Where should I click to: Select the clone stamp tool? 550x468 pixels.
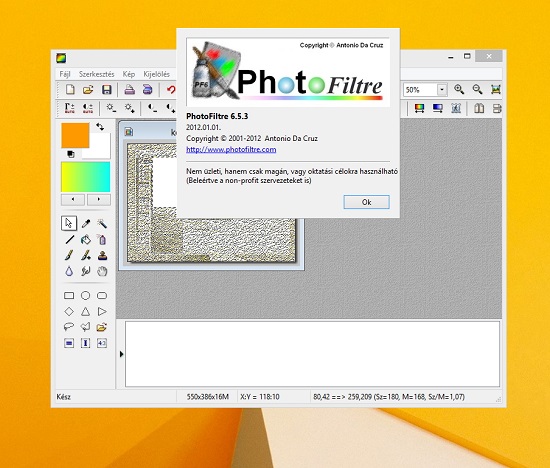pos(102,255)
